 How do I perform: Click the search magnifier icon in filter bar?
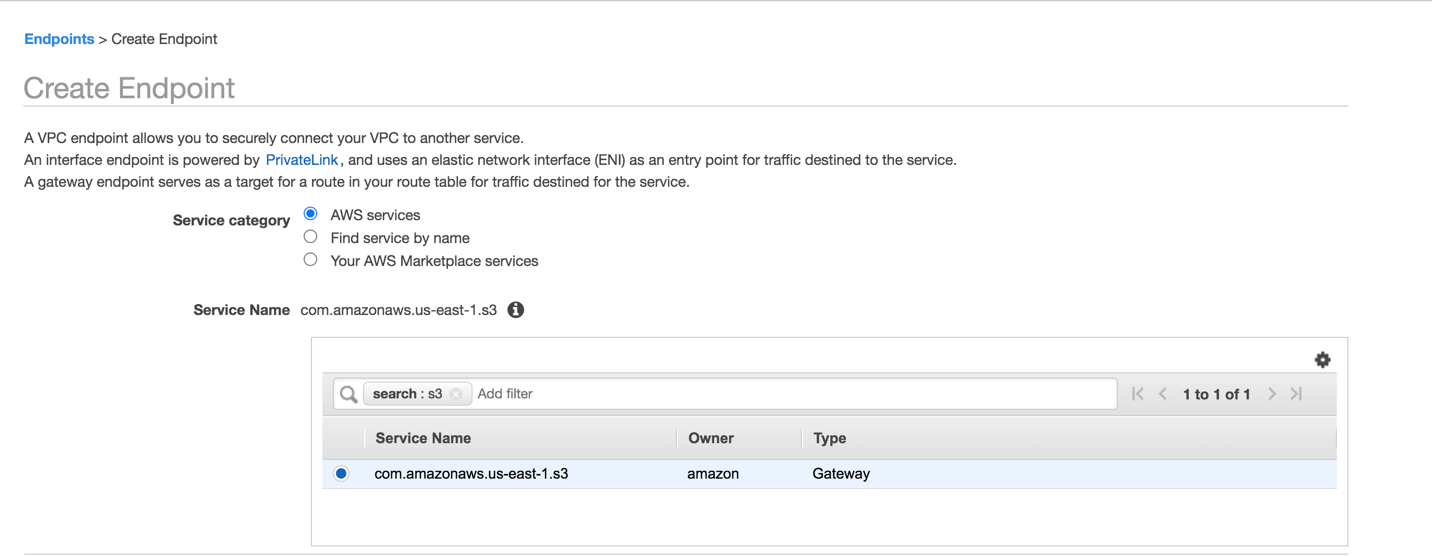point(348,394)
